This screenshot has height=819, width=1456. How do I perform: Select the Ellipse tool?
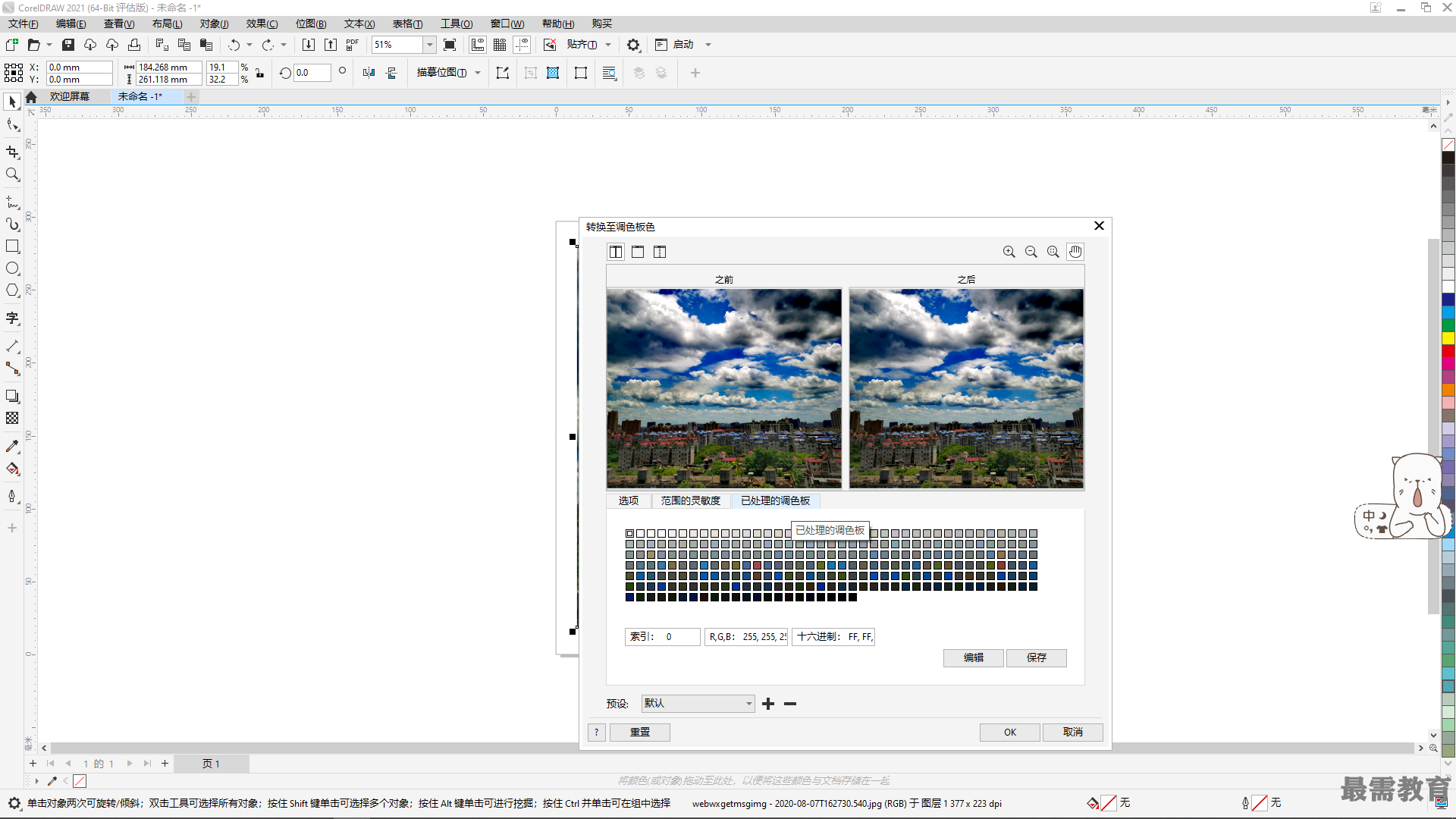(x=12, y=268)
